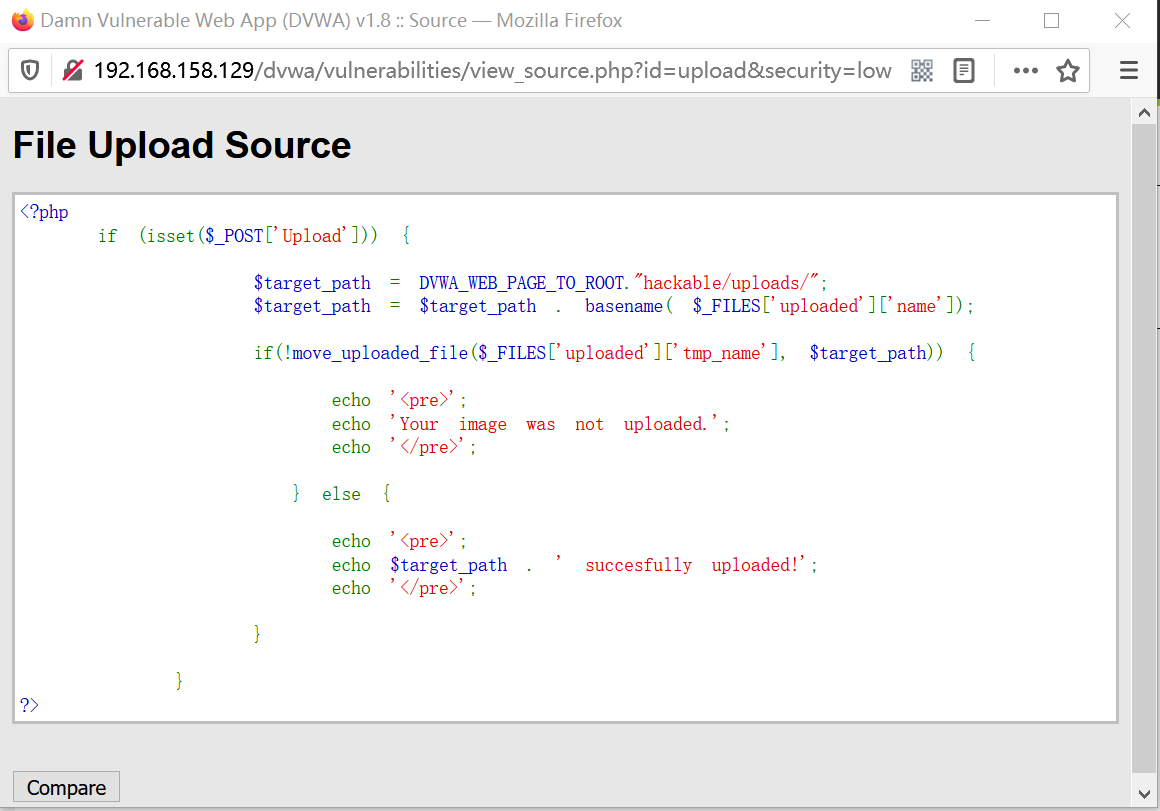Click scrollbar up arrow
This screenshot has height=811, width=1160.
[x=1144, y=113]
